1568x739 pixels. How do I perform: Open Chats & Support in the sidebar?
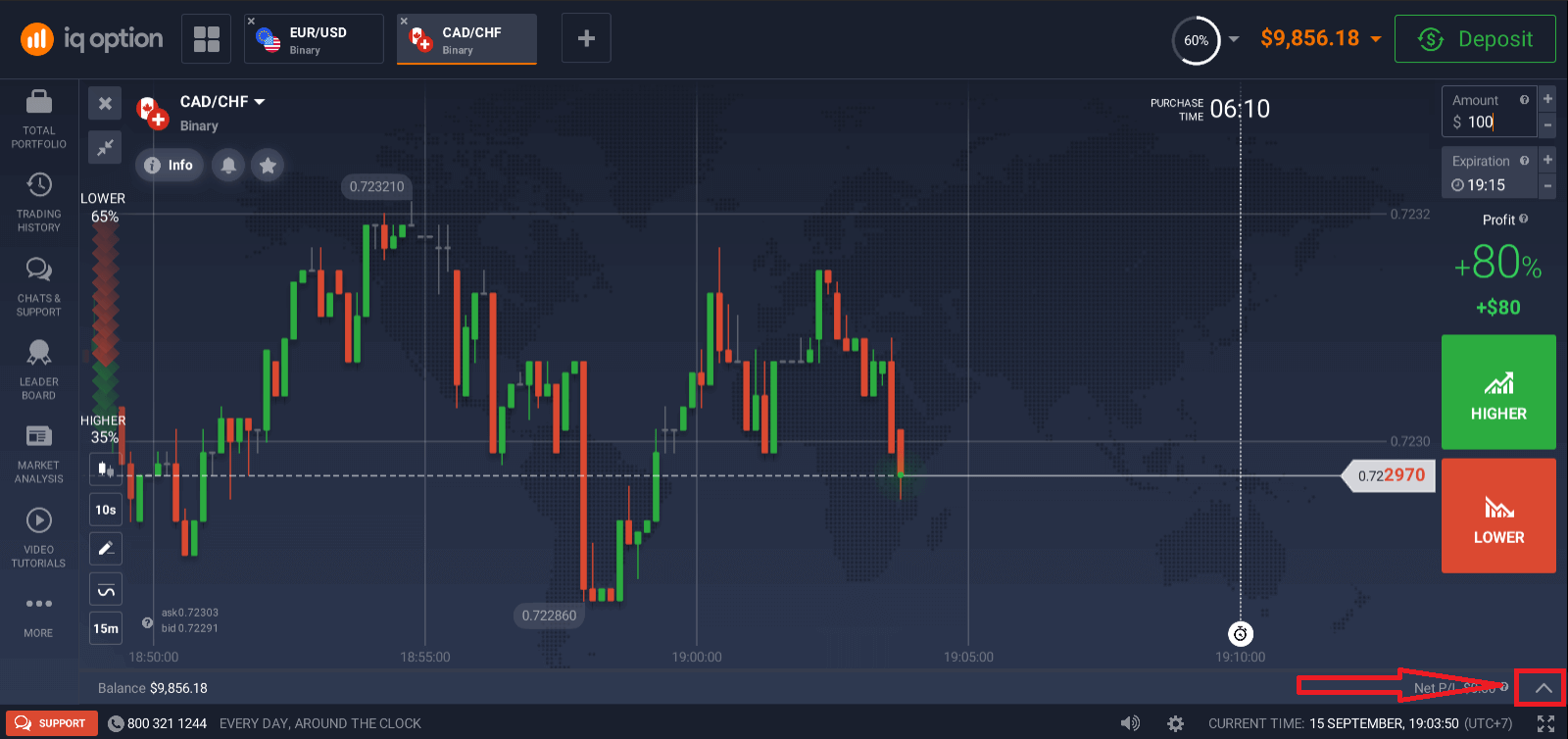[x=39, y=270]
